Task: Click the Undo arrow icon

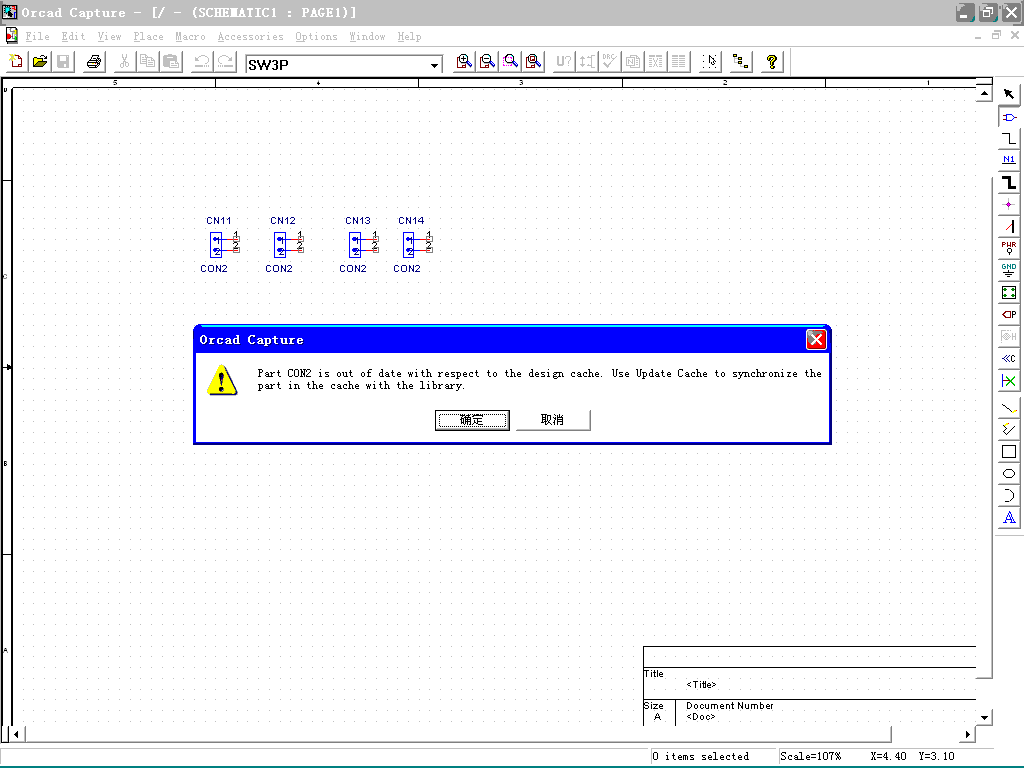Action: [x=202, y=62]
